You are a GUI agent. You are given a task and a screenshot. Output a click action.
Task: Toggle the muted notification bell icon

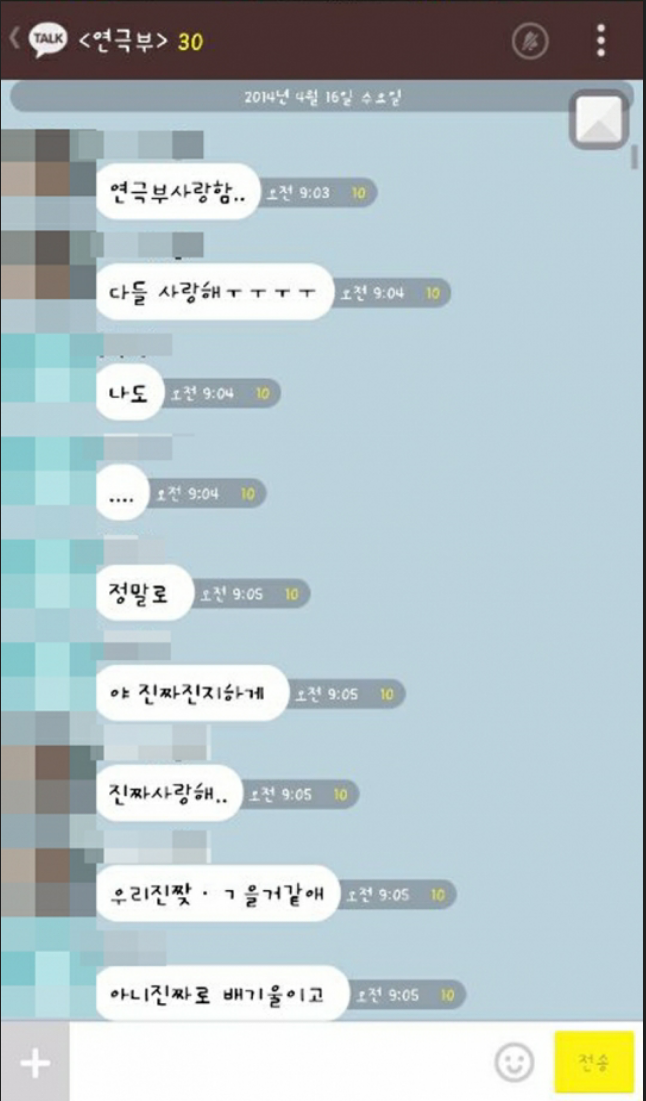(531, 41)
